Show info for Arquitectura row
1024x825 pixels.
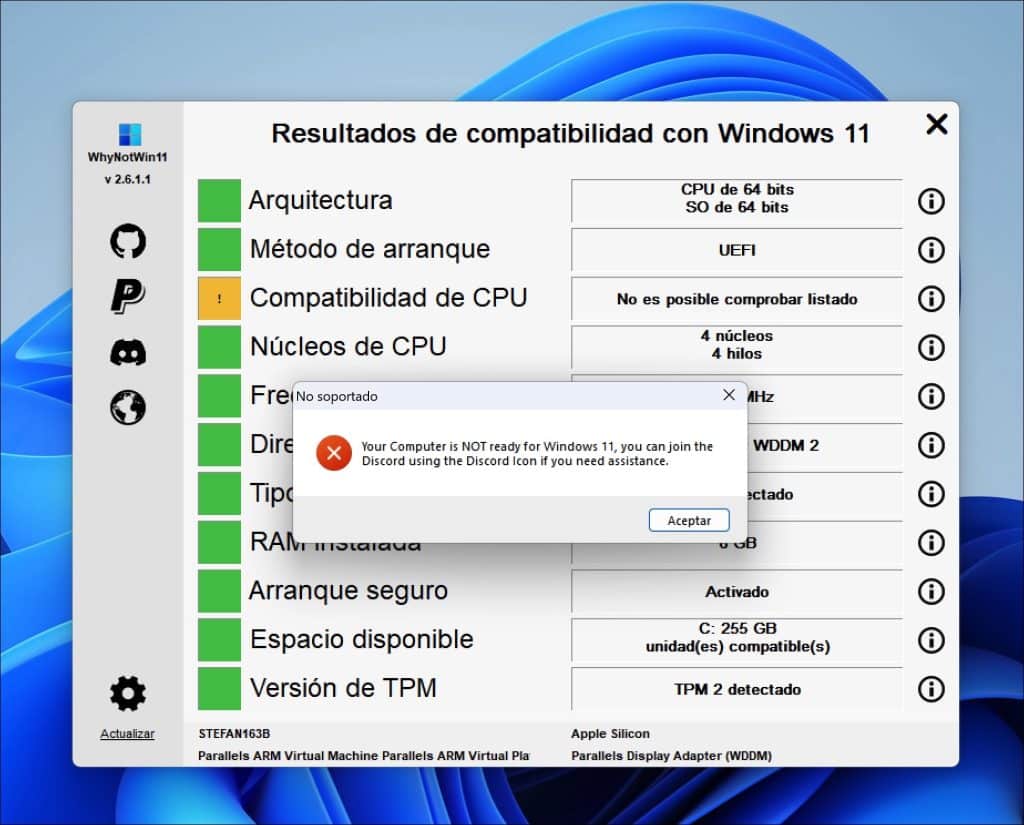click(x=931, y=201)
